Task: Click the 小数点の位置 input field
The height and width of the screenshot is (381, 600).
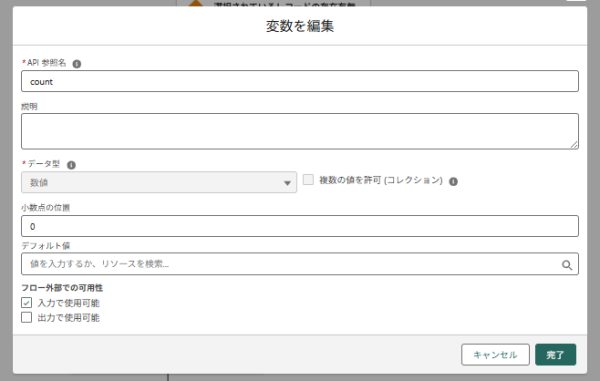Action: (x=300, y=226)
